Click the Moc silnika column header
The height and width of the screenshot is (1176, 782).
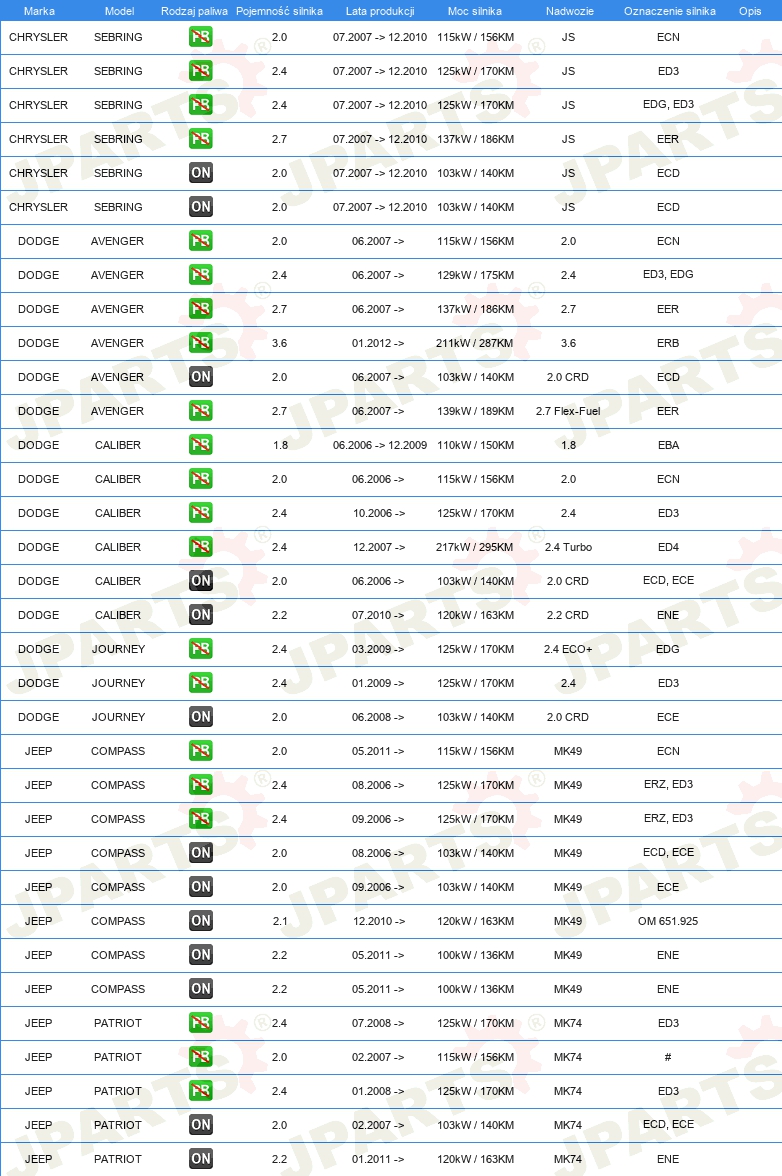475,11
